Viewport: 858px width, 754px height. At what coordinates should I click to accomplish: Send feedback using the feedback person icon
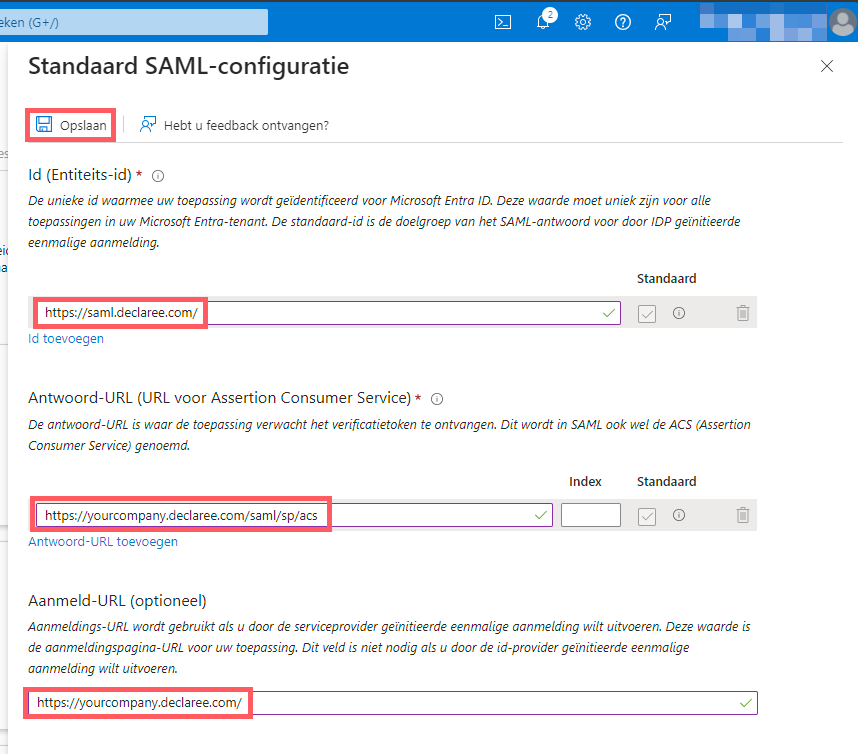[x=663, y=21]
